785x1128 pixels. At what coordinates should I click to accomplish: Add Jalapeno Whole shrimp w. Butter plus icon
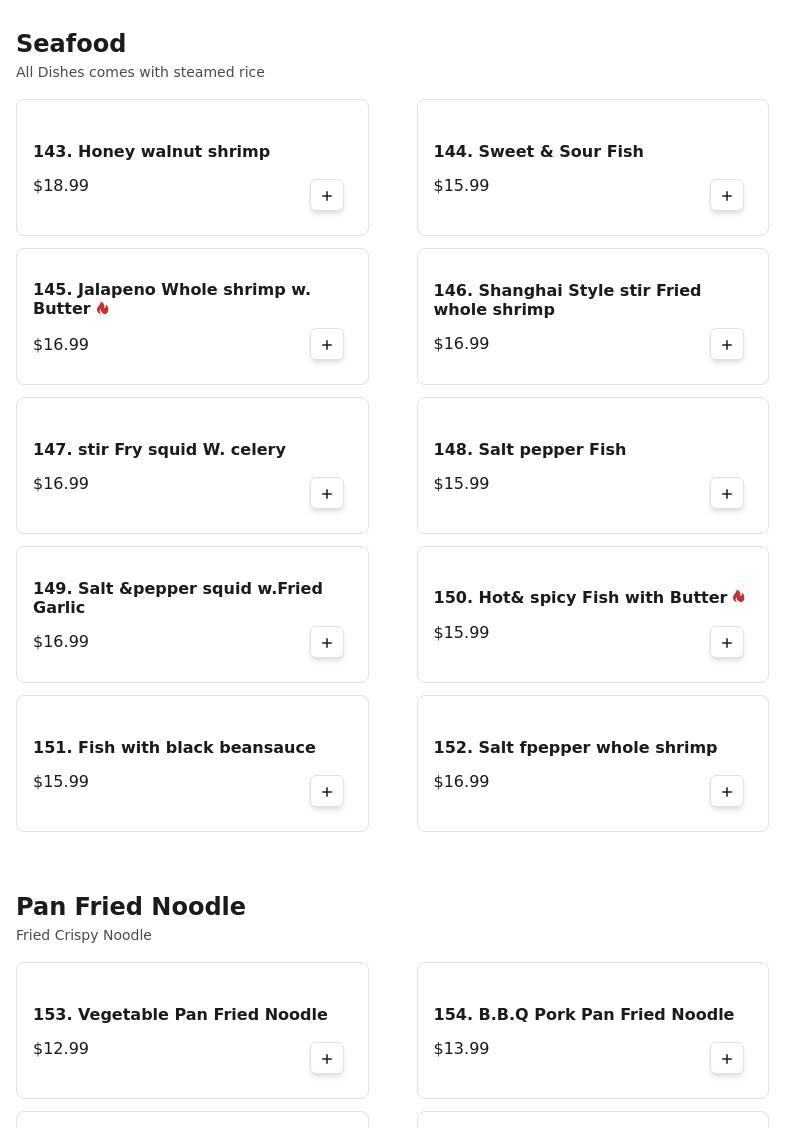327,345
